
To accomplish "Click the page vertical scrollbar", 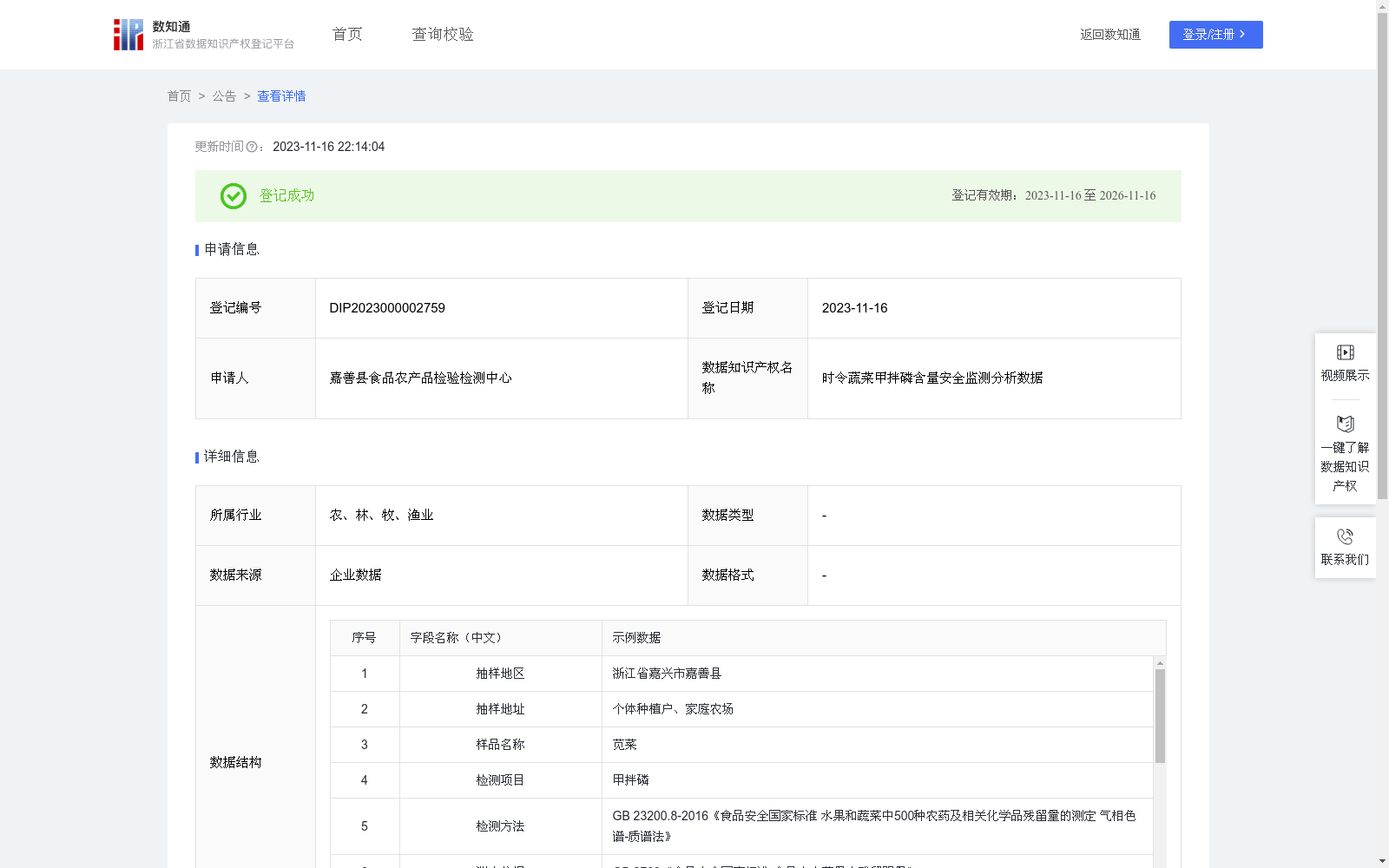I will point(1382,256).
